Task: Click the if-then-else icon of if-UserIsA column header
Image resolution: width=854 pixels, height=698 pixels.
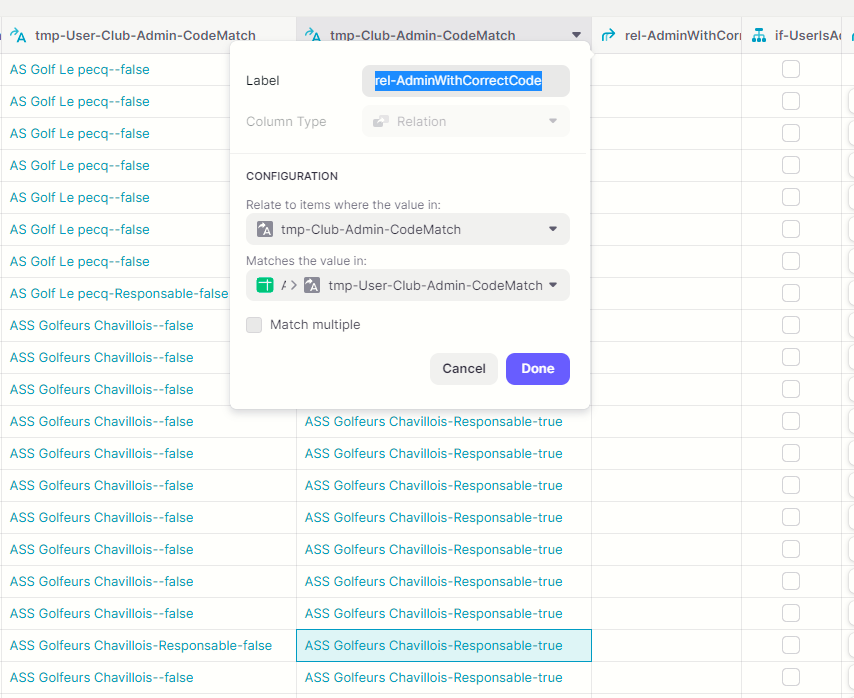Action: coord(759,35)
